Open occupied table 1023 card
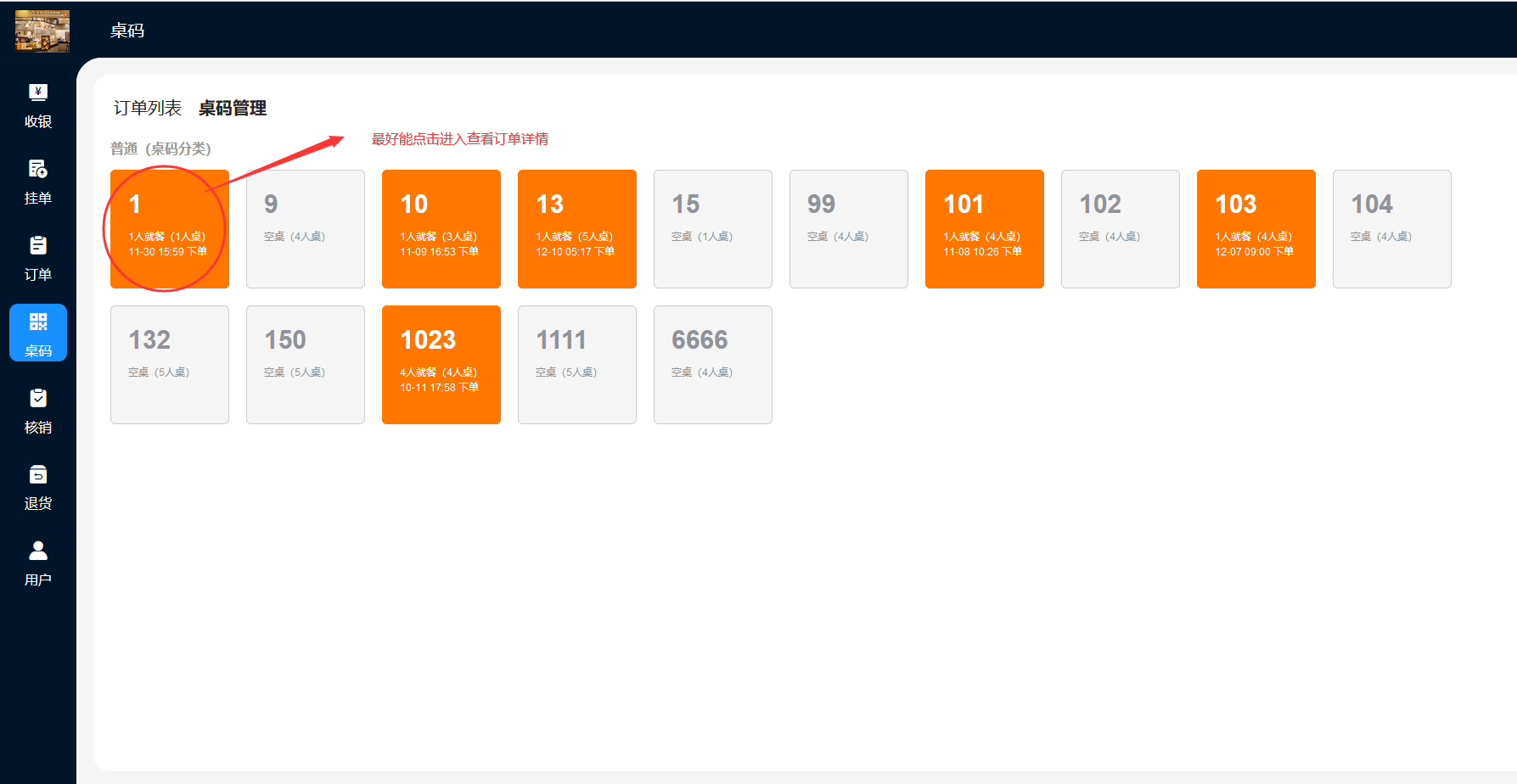Image resolution: width=1517 pixels, height=784 pixels. tap(441, 365)
